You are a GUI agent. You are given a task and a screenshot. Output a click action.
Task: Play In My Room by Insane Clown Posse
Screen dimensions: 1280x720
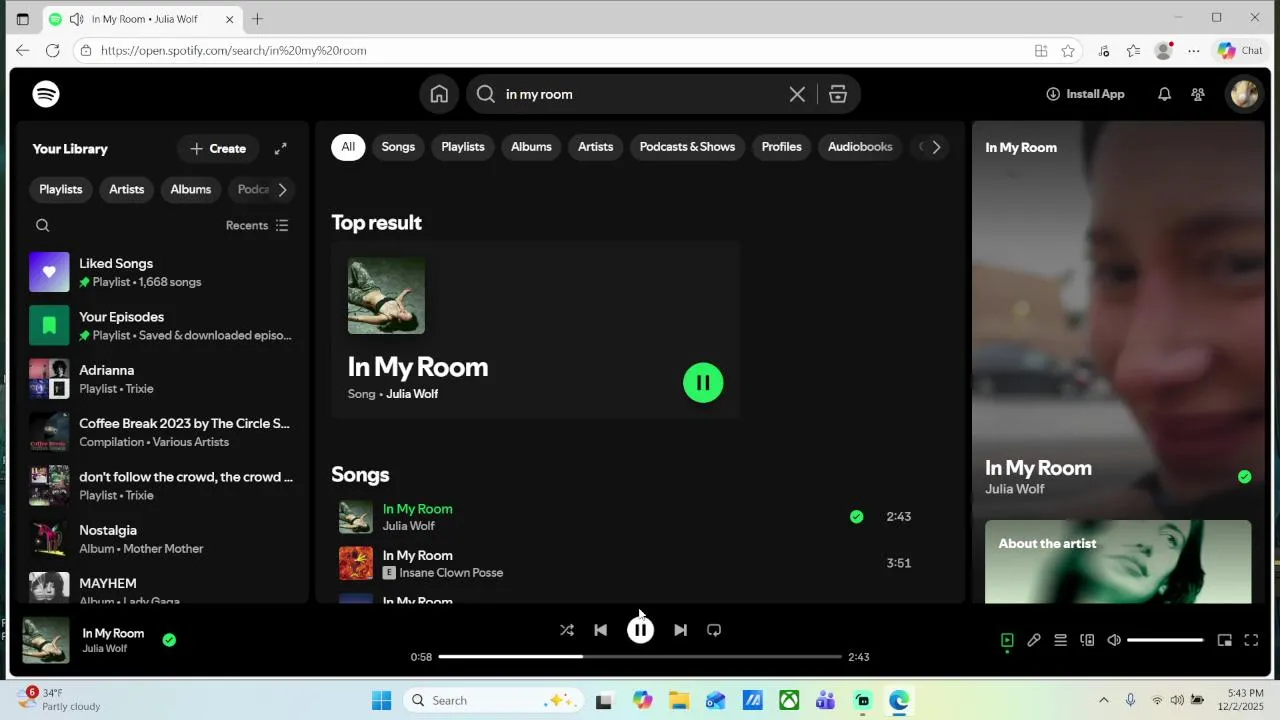point(356,563)
